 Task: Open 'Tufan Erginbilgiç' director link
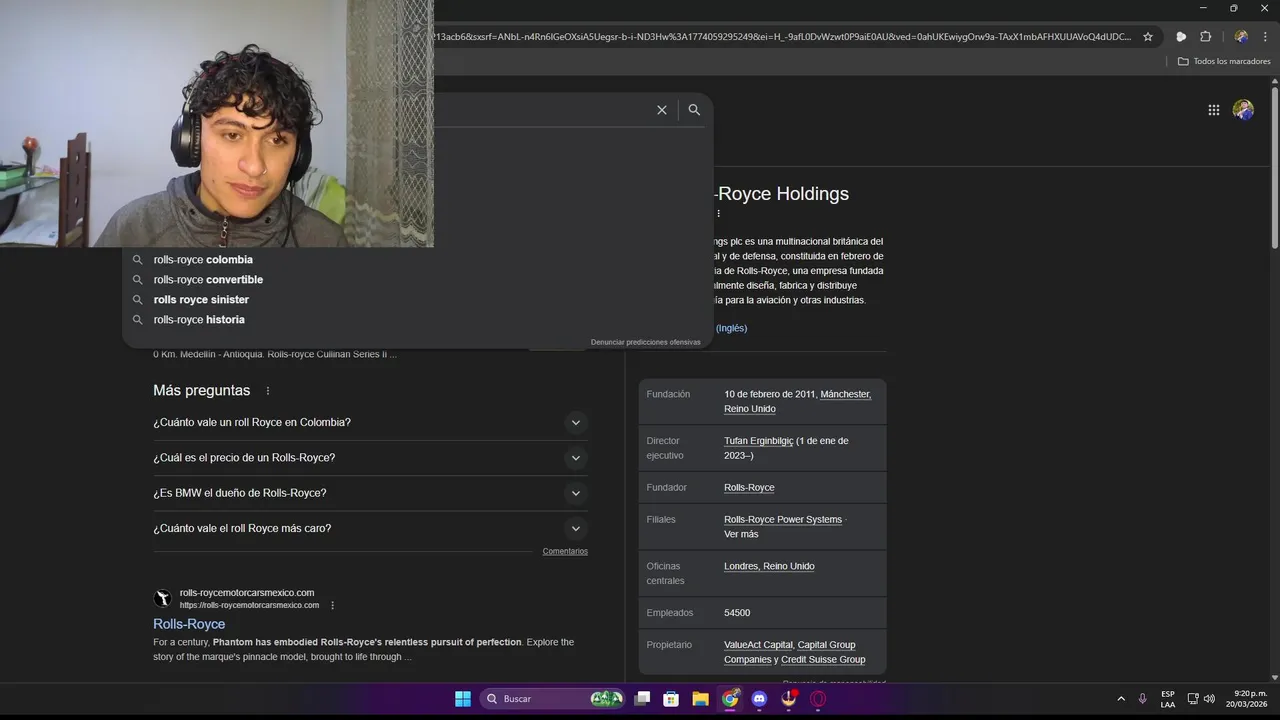pos(758,441)
